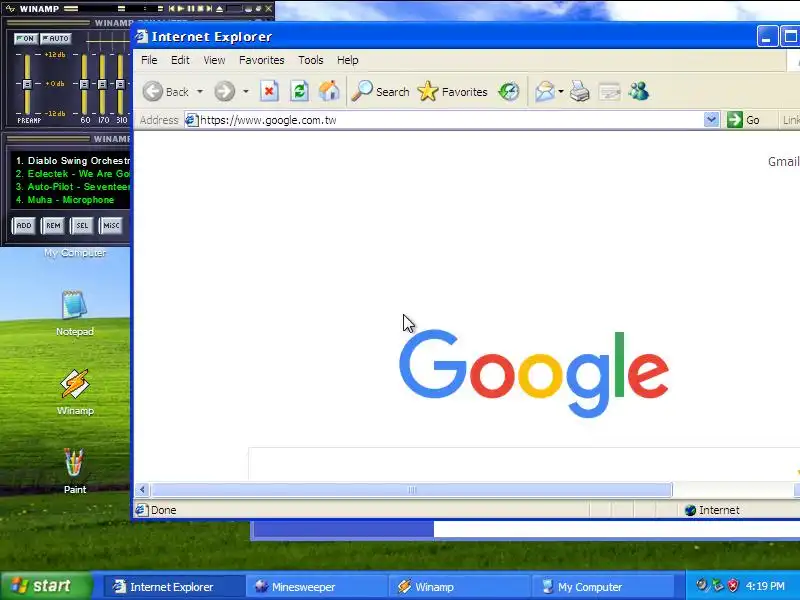Screen dimensions: 800x600
Task: Click page icon beside address URL
Action: (x=192, y=120)
